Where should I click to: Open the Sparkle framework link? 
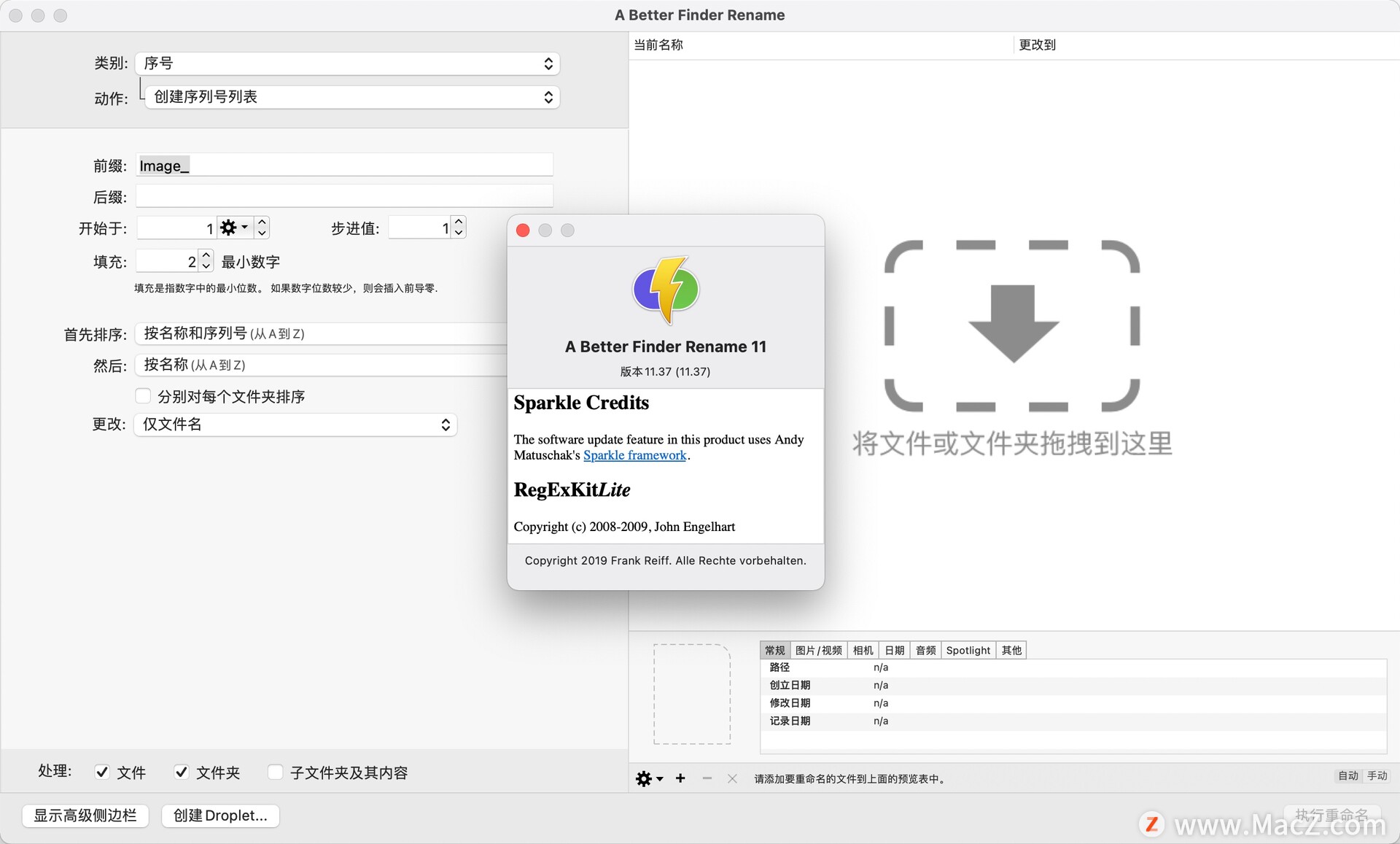(x=634, y=455)
